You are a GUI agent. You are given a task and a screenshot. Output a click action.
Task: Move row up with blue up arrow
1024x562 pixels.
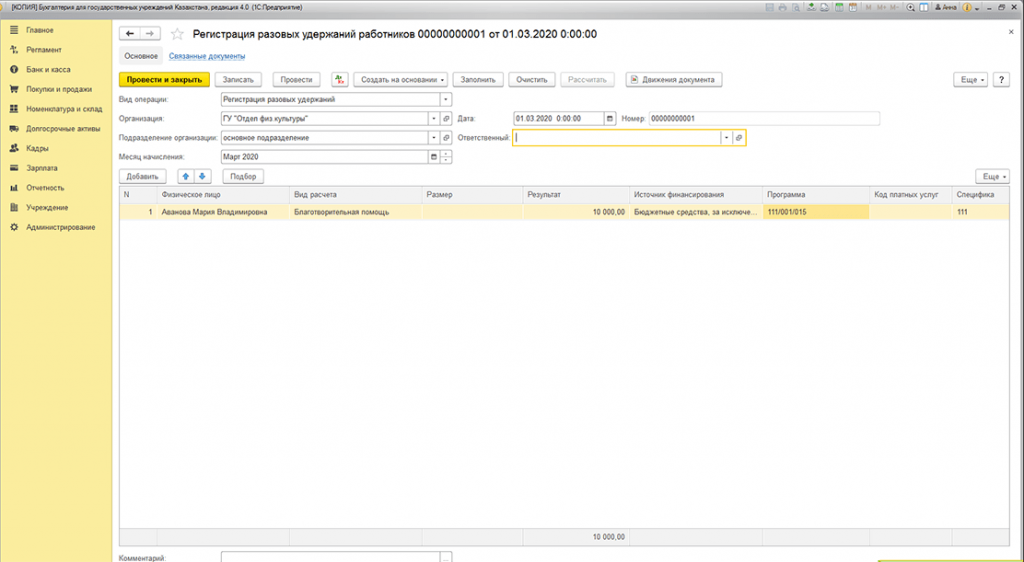click(x=185, y=176)
